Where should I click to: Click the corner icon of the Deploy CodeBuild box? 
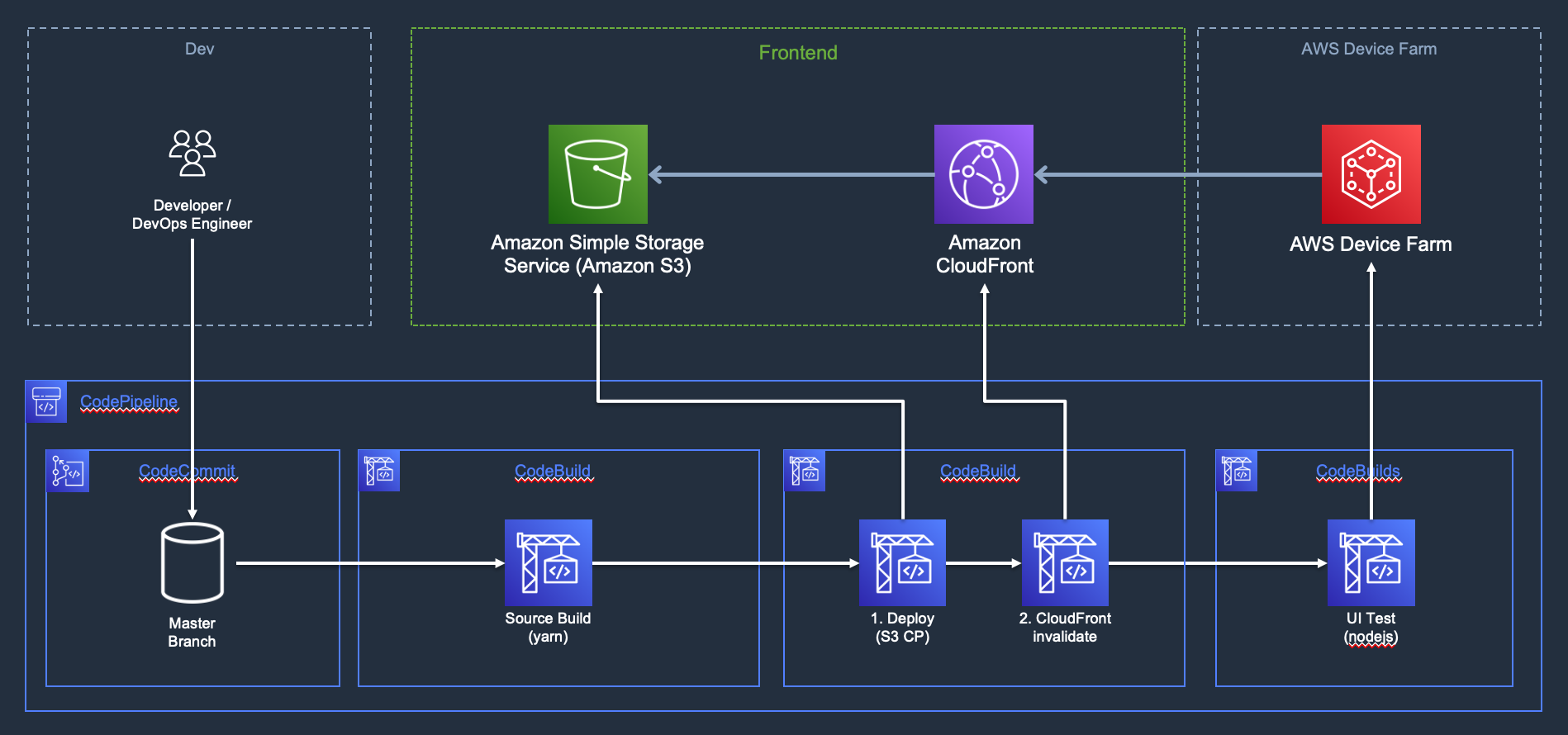(x=805, y=471)
